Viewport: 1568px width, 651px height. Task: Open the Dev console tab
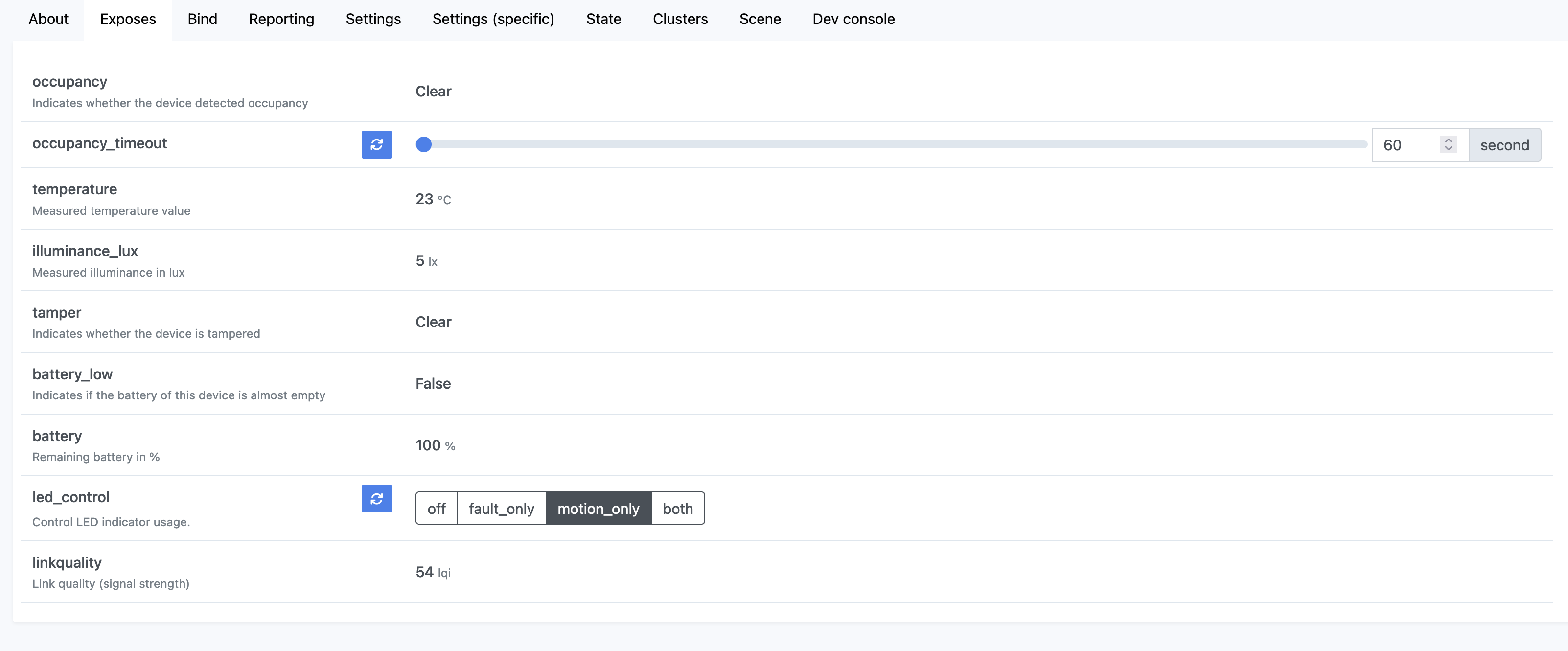point(853,19)
